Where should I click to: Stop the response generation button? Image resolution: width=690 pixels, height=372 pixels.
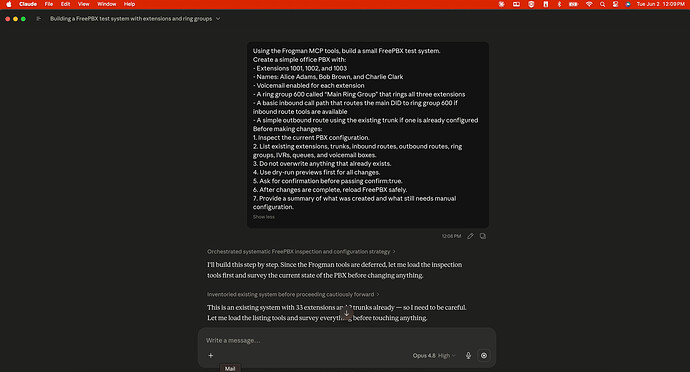click(484, 355)
